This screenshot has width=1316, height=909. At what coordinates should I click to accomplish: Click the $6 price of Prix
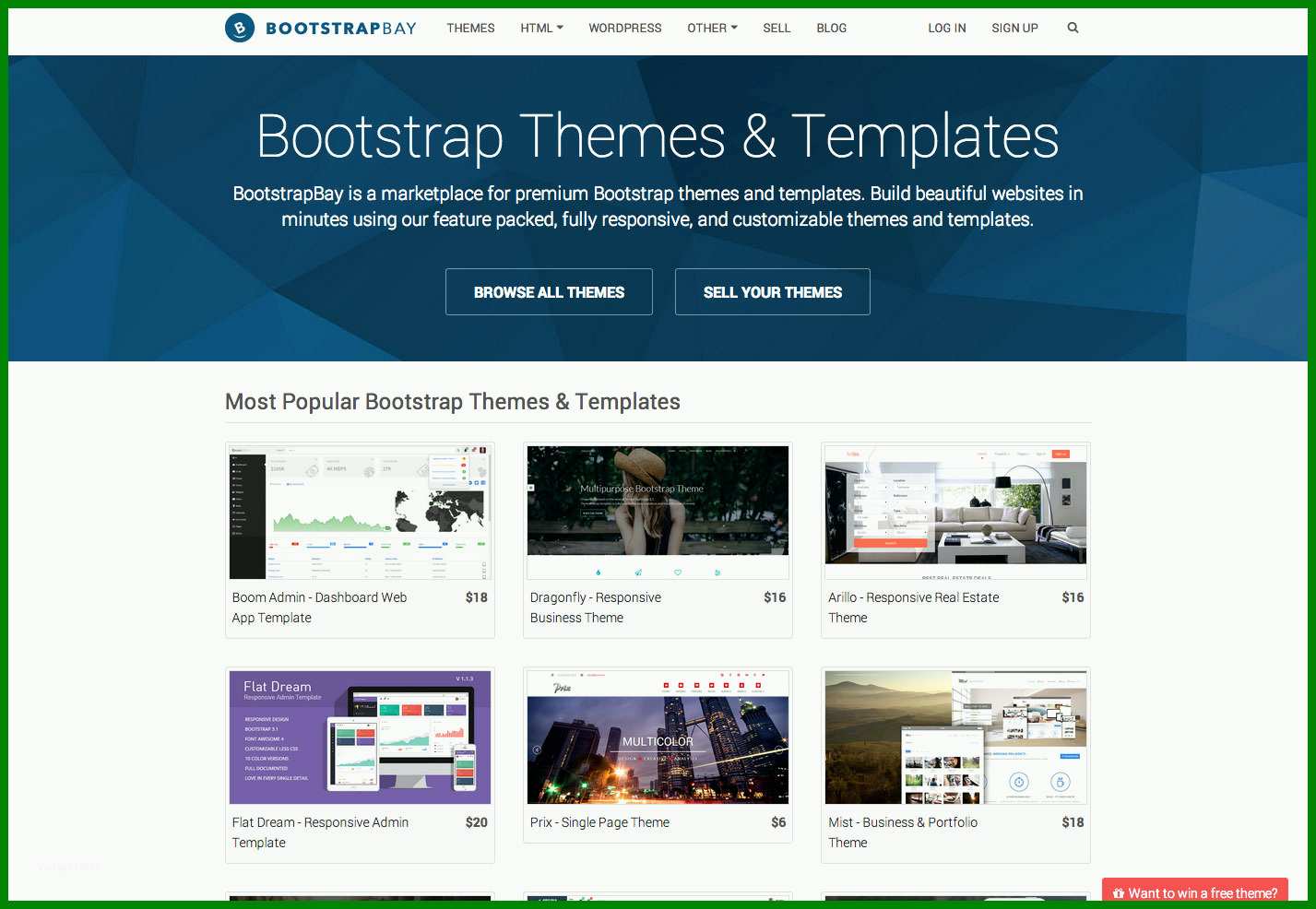[778, 822]
